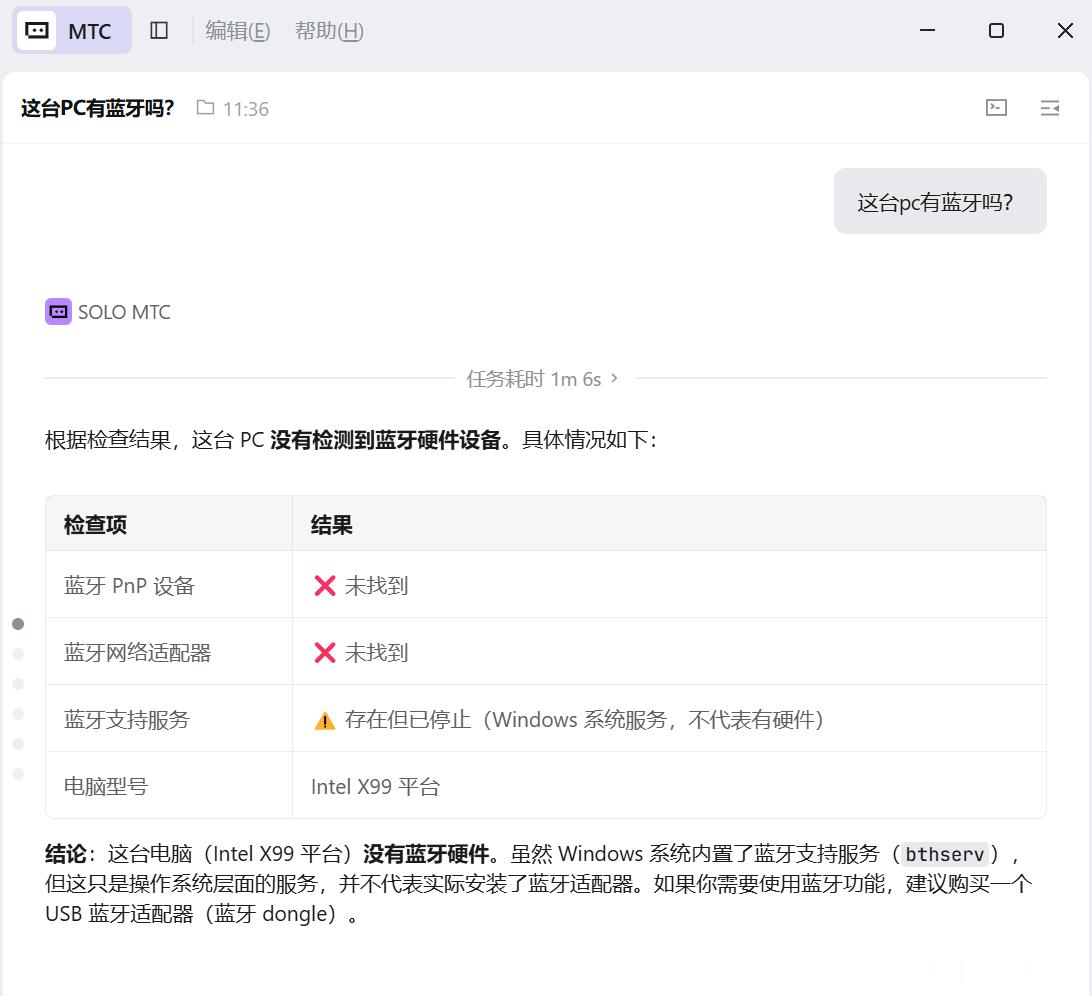
Task: Click the bthserv code label
Action: 945,854
